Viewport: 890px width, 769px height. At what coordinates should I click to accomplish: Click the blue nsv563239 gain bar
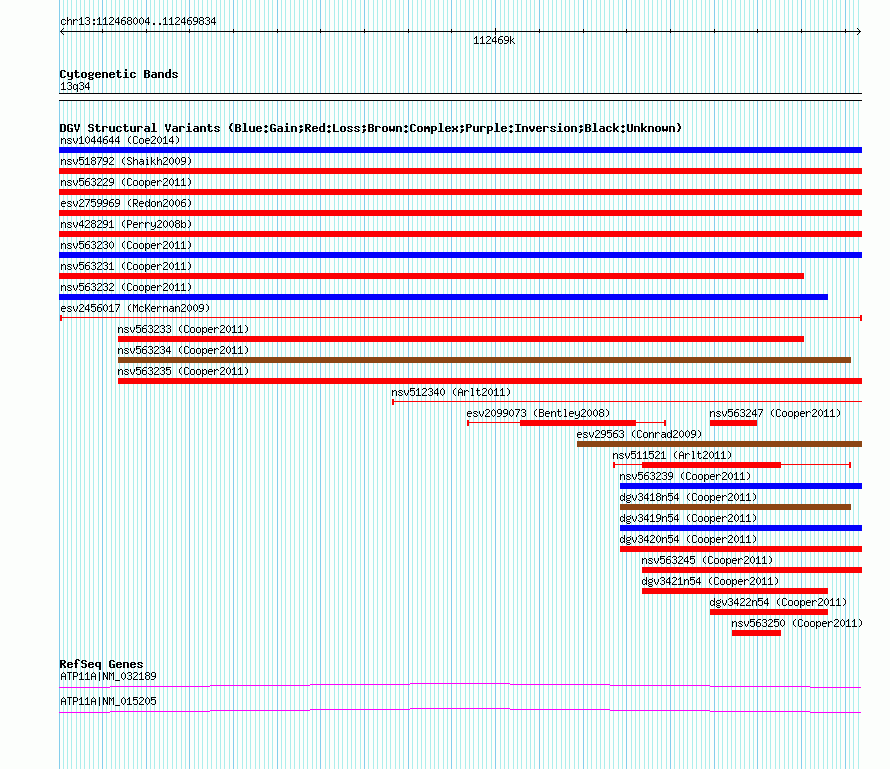pos(741,486)
